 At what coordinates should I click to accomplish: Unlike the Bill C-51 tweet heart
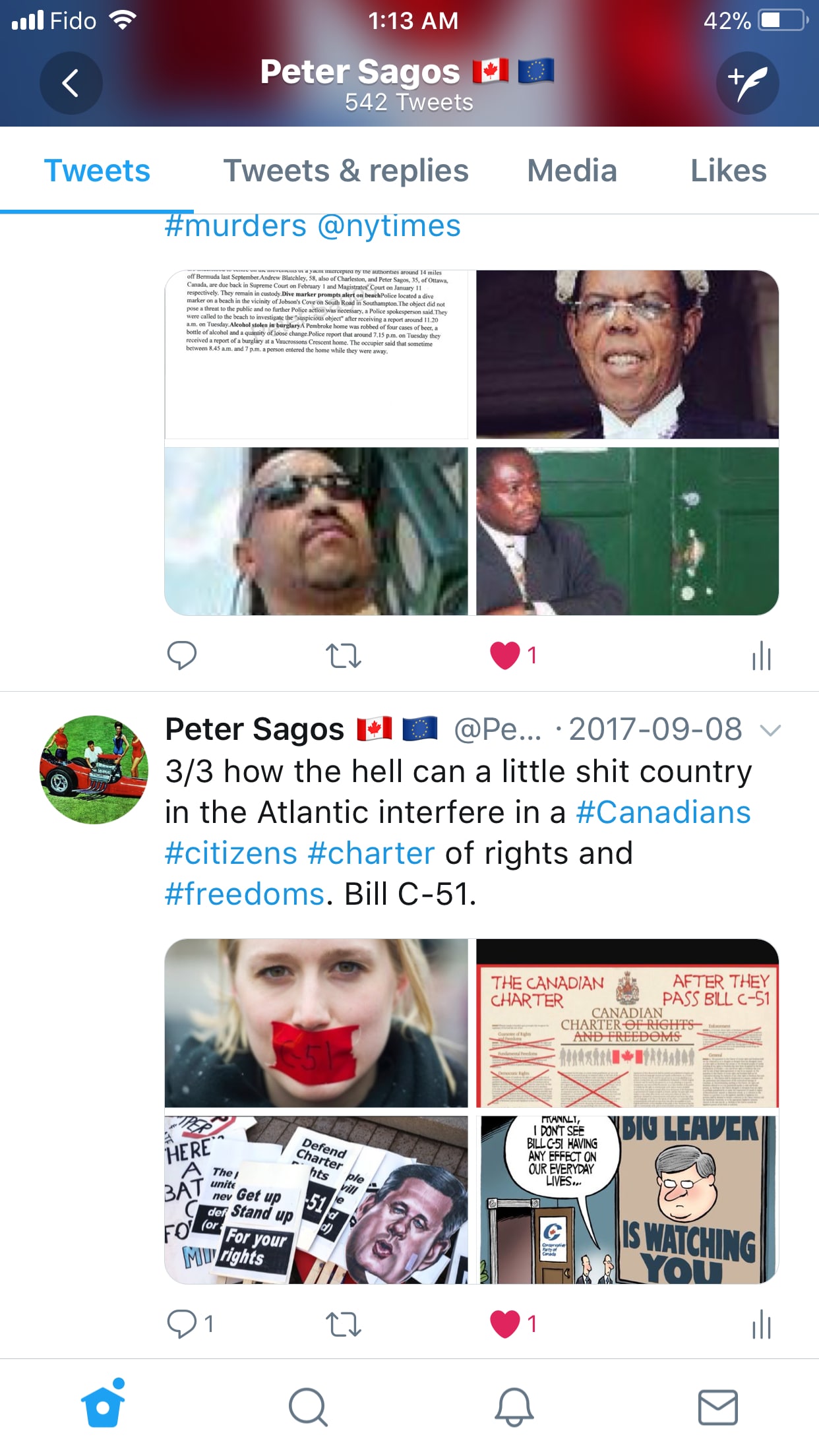click(x=506, y=1324)
